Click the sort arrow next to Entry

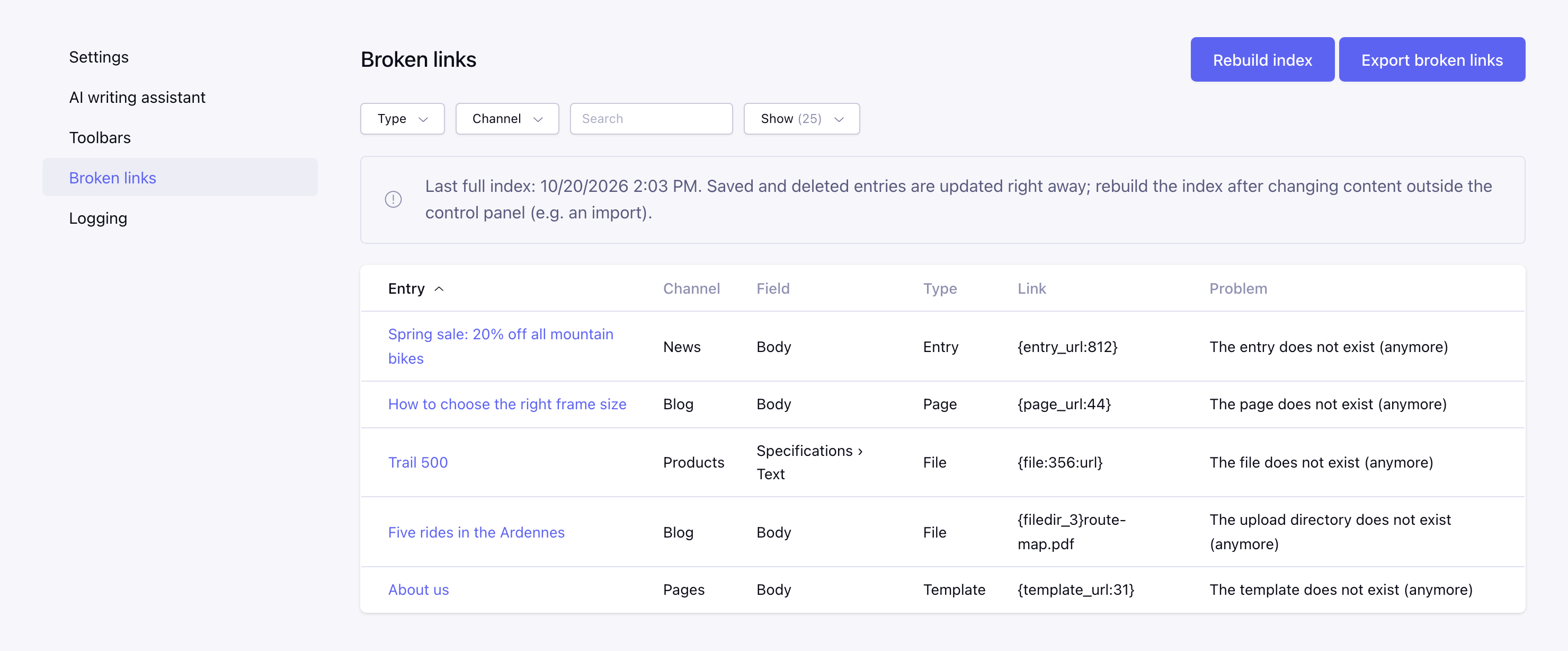click(439, 289)
